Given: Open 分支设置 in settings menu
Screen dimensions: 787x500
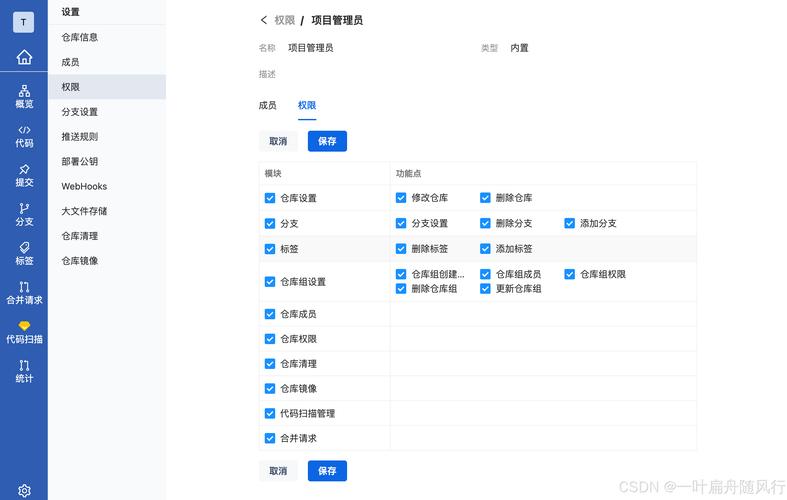Looking at the screenshot, I should 107,112.
